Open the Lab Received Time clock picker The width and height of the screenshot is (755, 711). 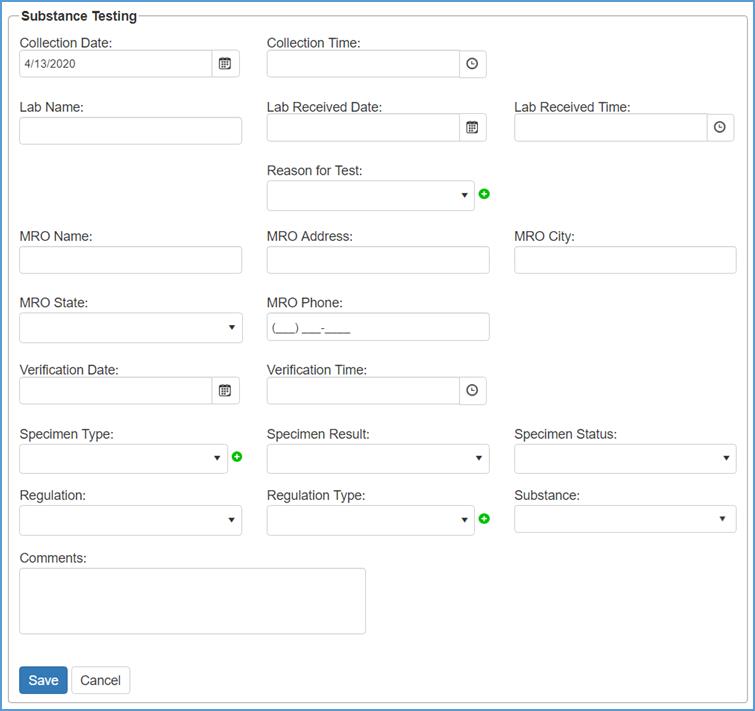pos(719,128)
